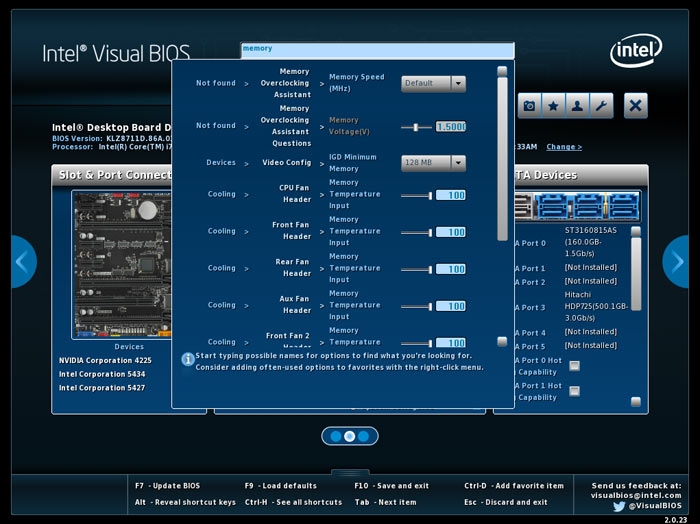Click CPU Fan Header value field 100
The height and width of the screenshot is (524, 700).
[x=451, y=195]
